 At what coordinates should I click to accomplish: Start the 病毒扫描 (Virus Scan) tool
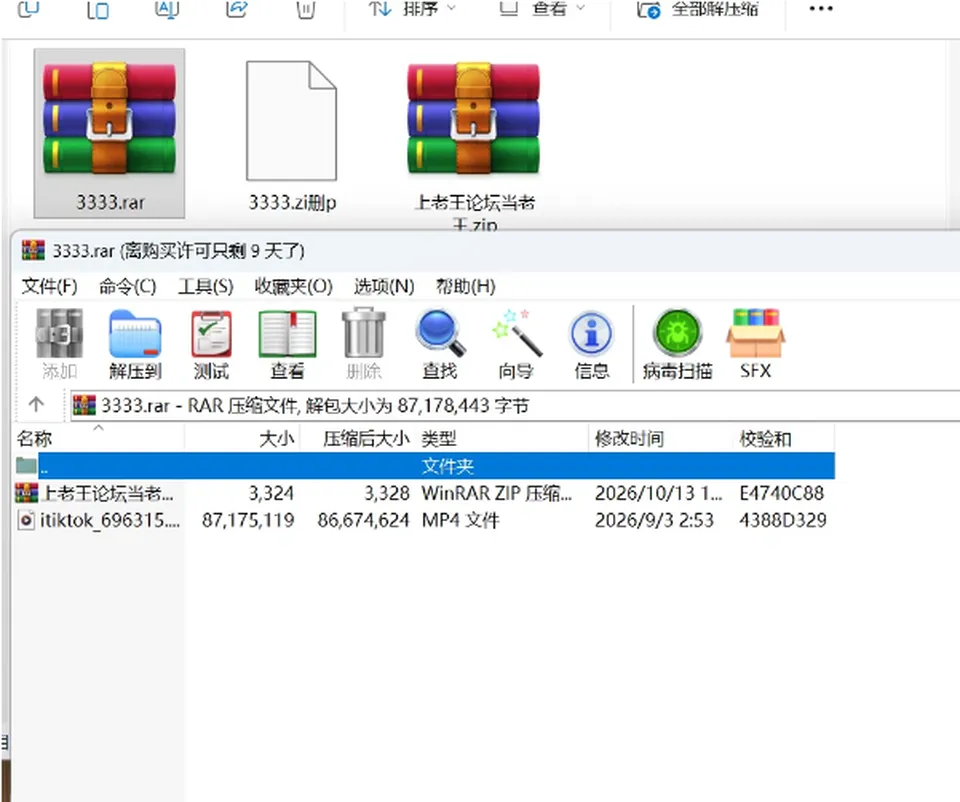click(x=677, y=344)
